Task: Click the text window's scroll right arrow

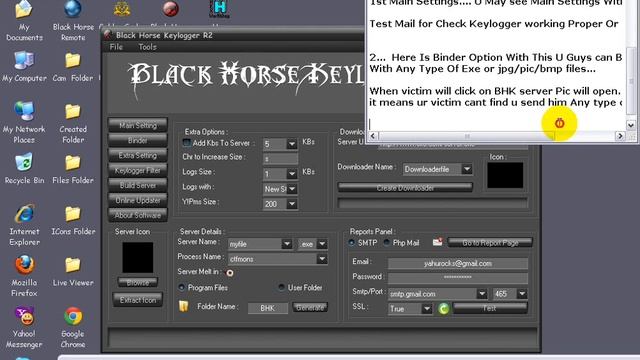Action: tap(620, 136)
